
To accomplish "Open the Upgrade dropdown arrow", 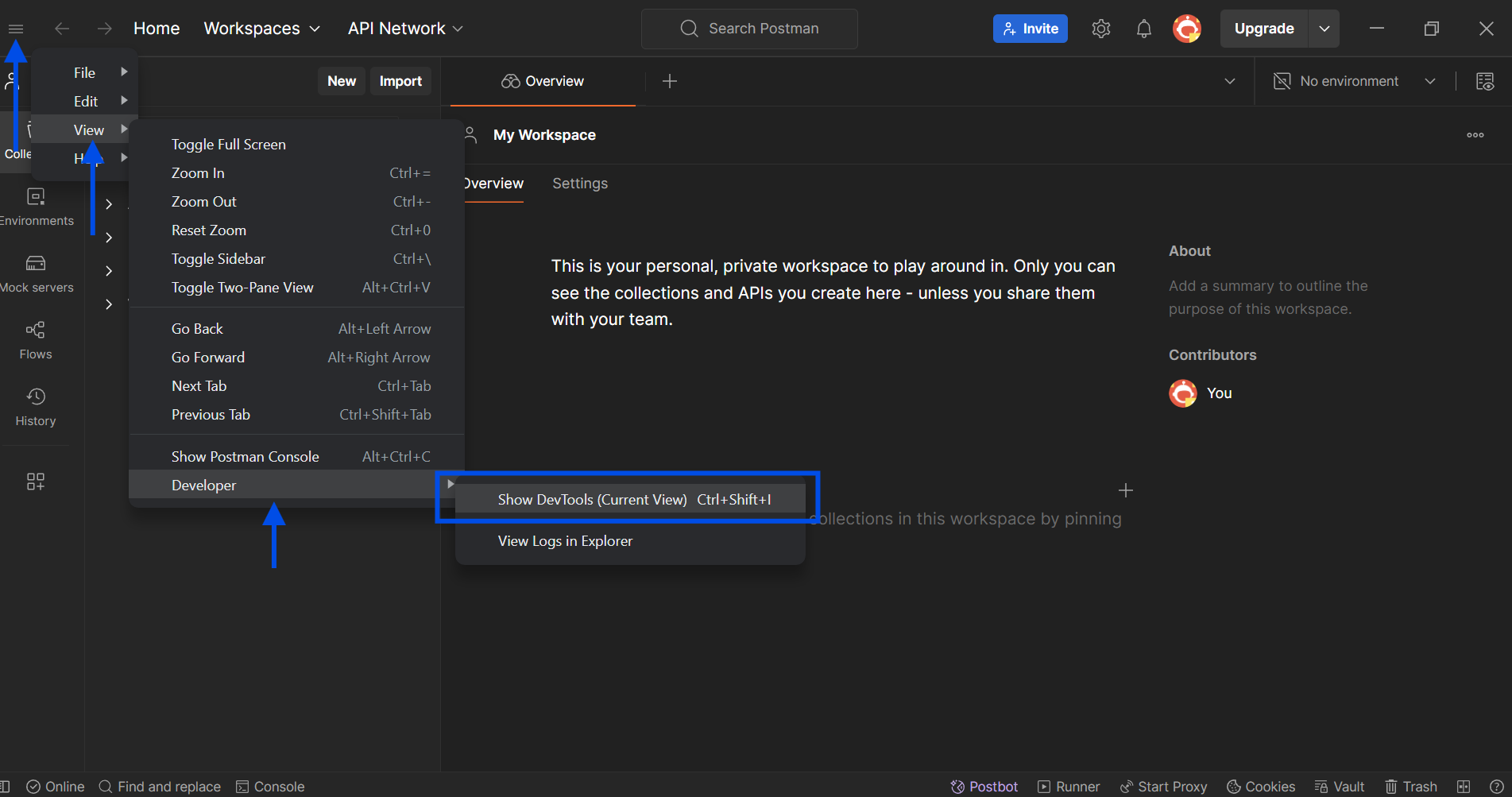I will [x=1324, y=29].
